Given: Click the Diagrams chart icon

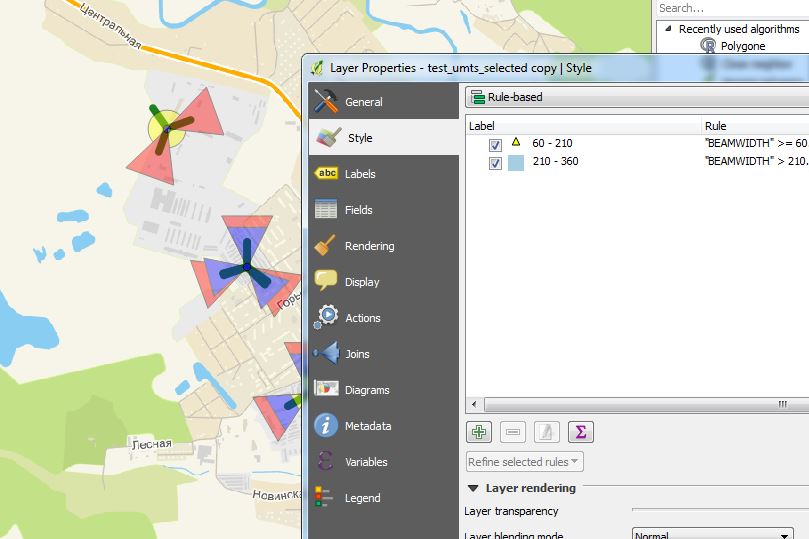Looking at the screenshot, I should (x=326, y=390).
